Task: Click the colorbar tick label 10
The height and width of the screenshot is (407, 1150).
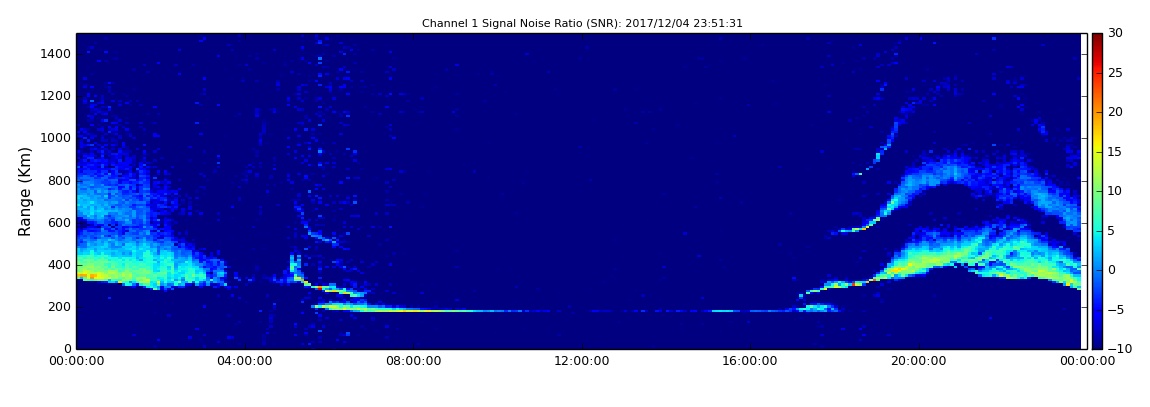Action: (1116, 191)
